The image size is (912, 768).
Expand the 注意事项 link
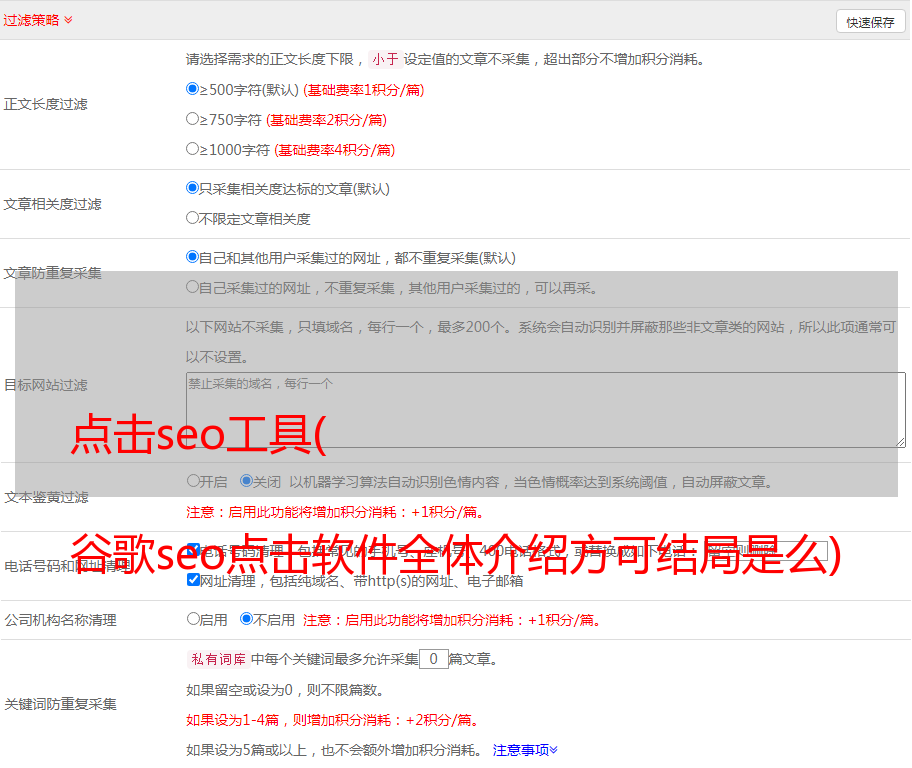click(x=525, y=750)
